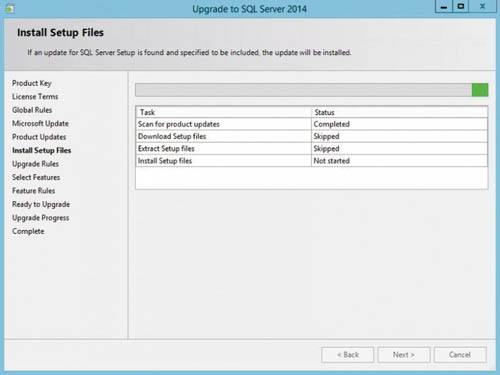Screen dimensions: 500x375
Task: Select the 'Extract Setup files' task
Action: [x=312, y=149]
